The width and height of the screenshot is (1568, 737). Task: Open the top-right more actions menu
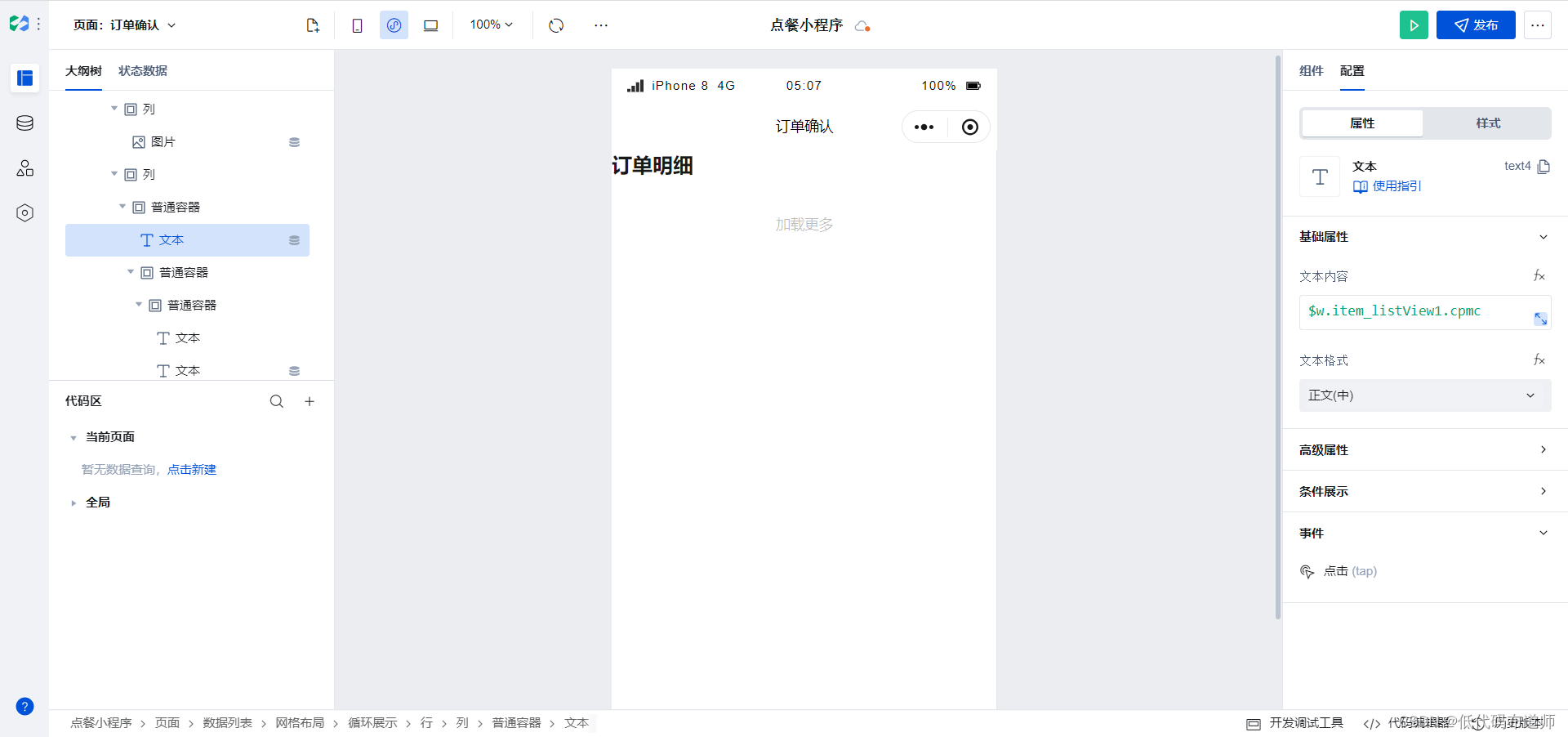coord(1538,25)
